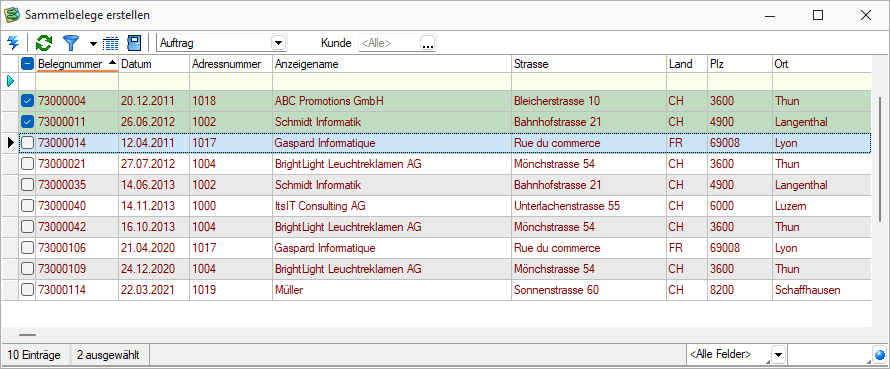Screen dimensions: 890x369
Task: Click the search input field next to globe
Action: pyautogui.click(x=829, y=355)
